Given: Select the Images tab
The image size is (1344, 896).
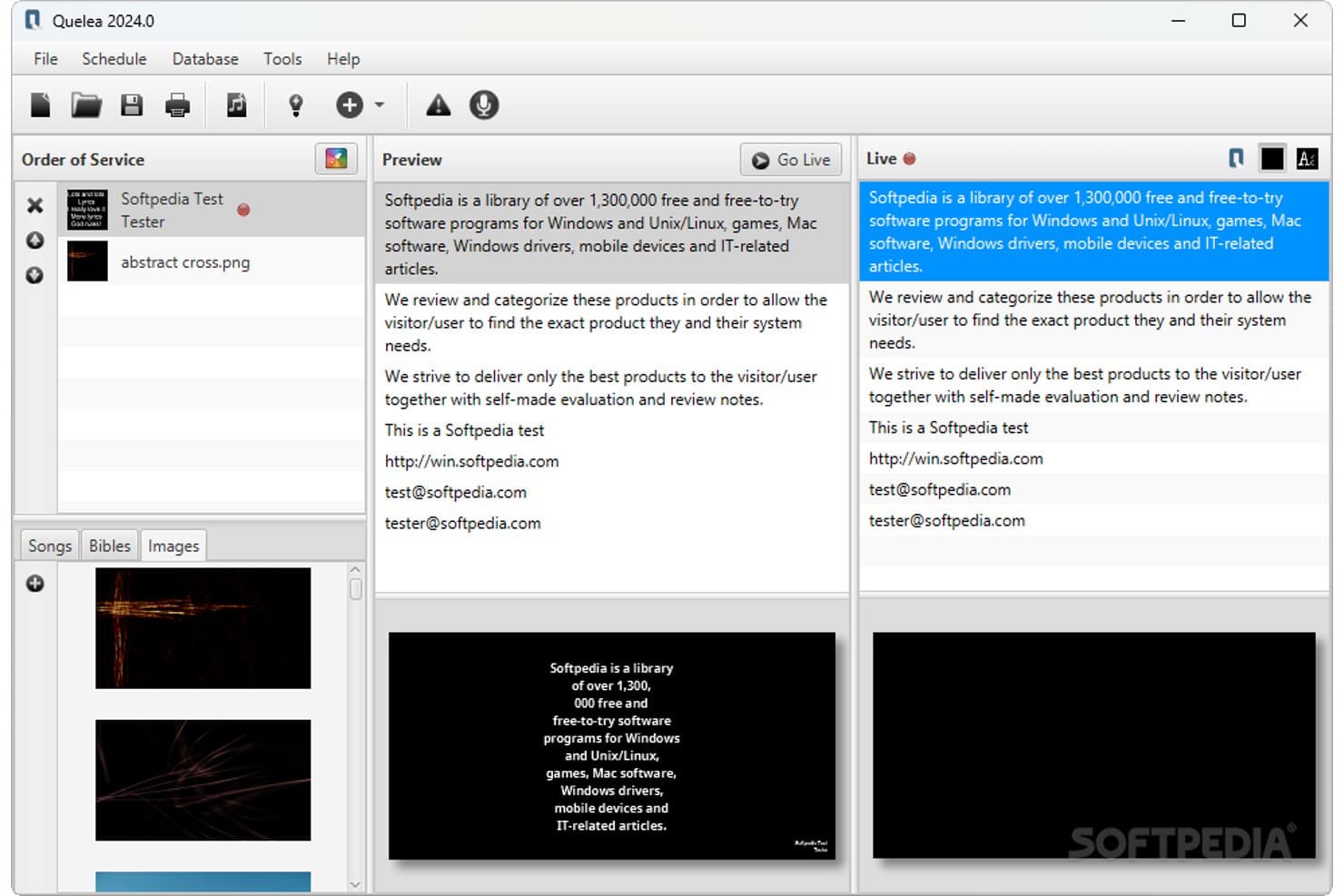Looking at the screenshot, I should [x=173, y=546].
